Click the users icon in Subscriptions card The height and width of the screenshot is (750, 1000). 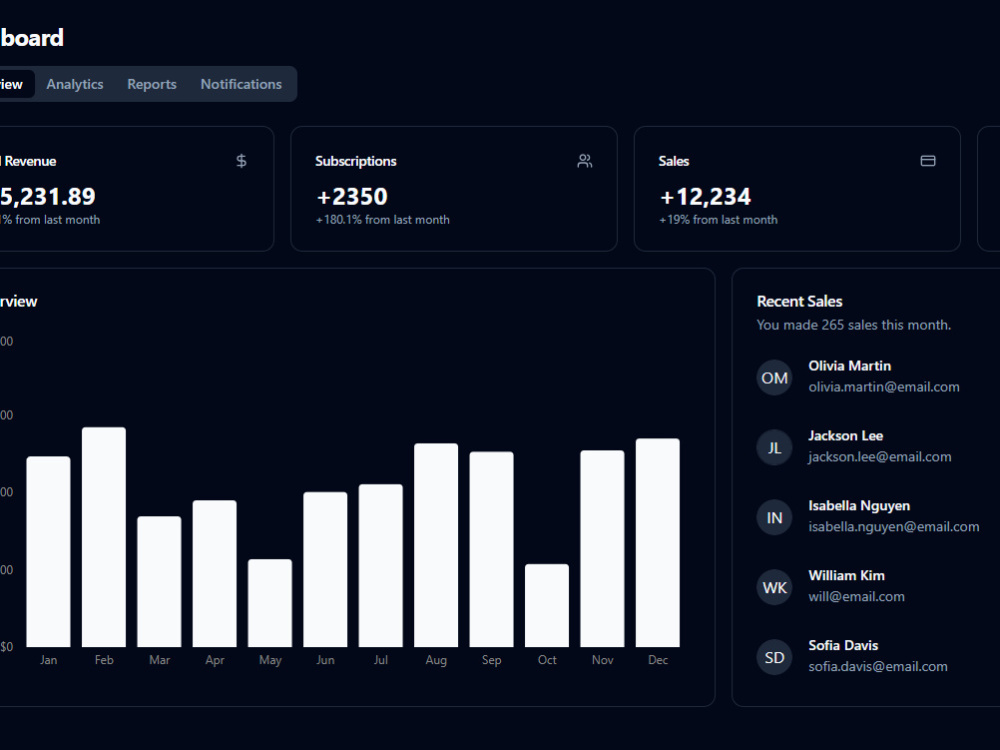(585, 161)
